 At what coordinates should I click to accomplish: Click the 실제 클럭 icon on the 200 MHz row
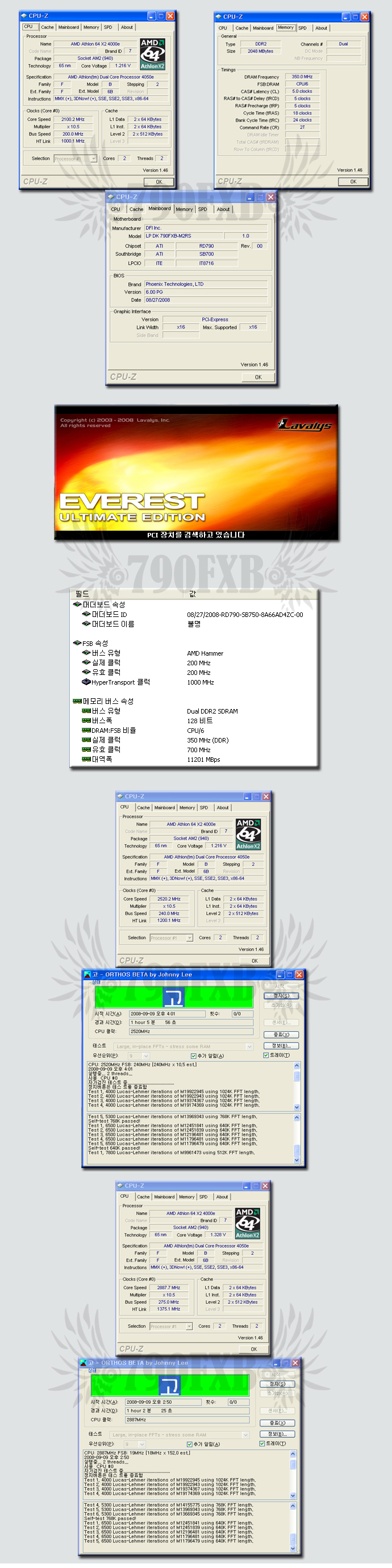point(86,662)
